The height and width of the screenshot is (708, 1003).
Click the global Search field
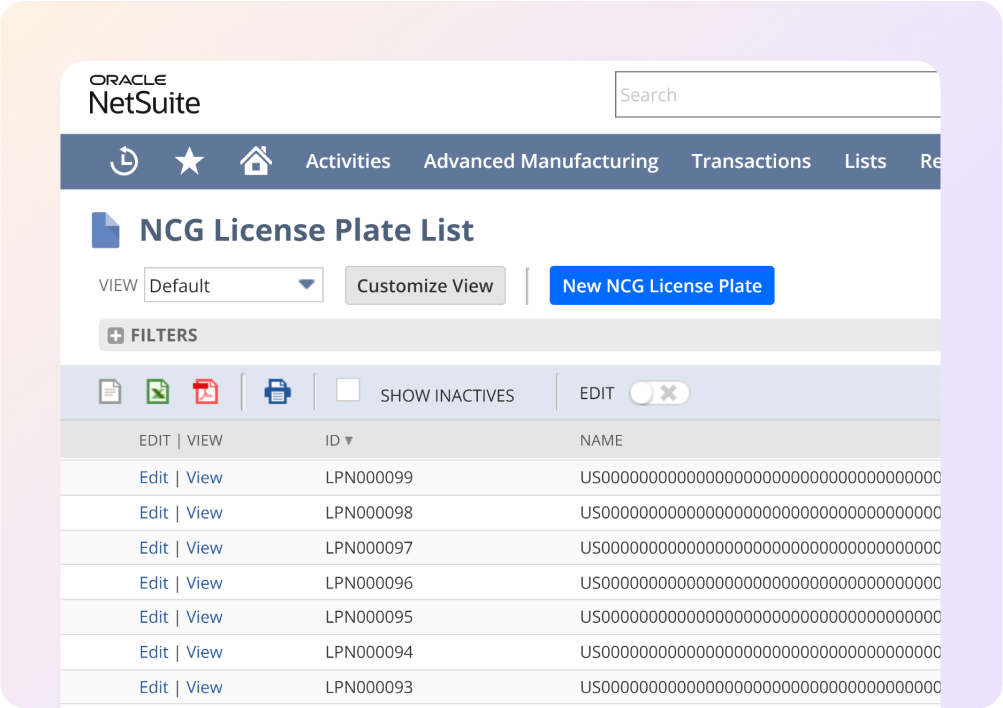[777, 95]
